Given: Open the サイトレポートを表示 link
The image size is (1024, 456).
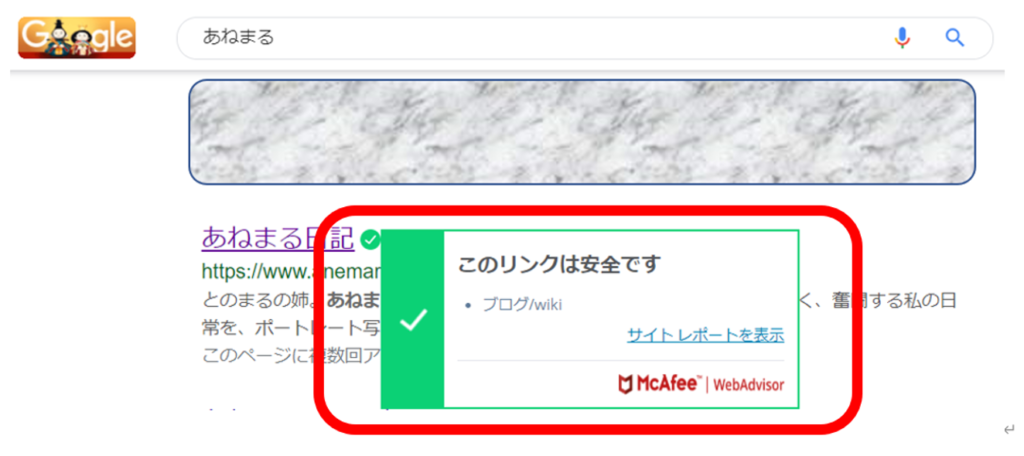Looking at the screenshot, I should pyautogui.click(x=705, y=336).
